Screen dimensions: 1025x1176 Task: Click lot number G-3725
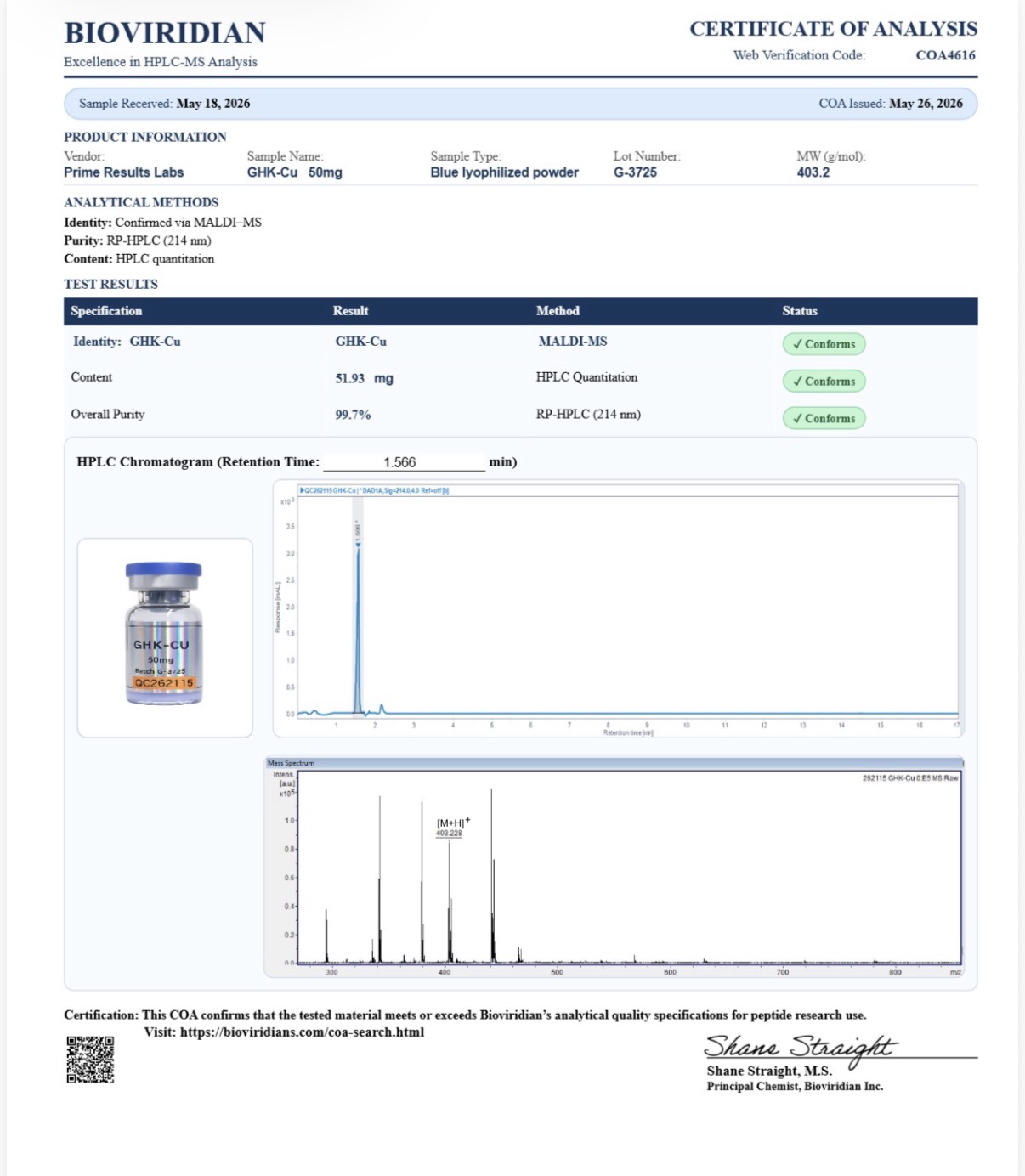[x=635, y=172]
